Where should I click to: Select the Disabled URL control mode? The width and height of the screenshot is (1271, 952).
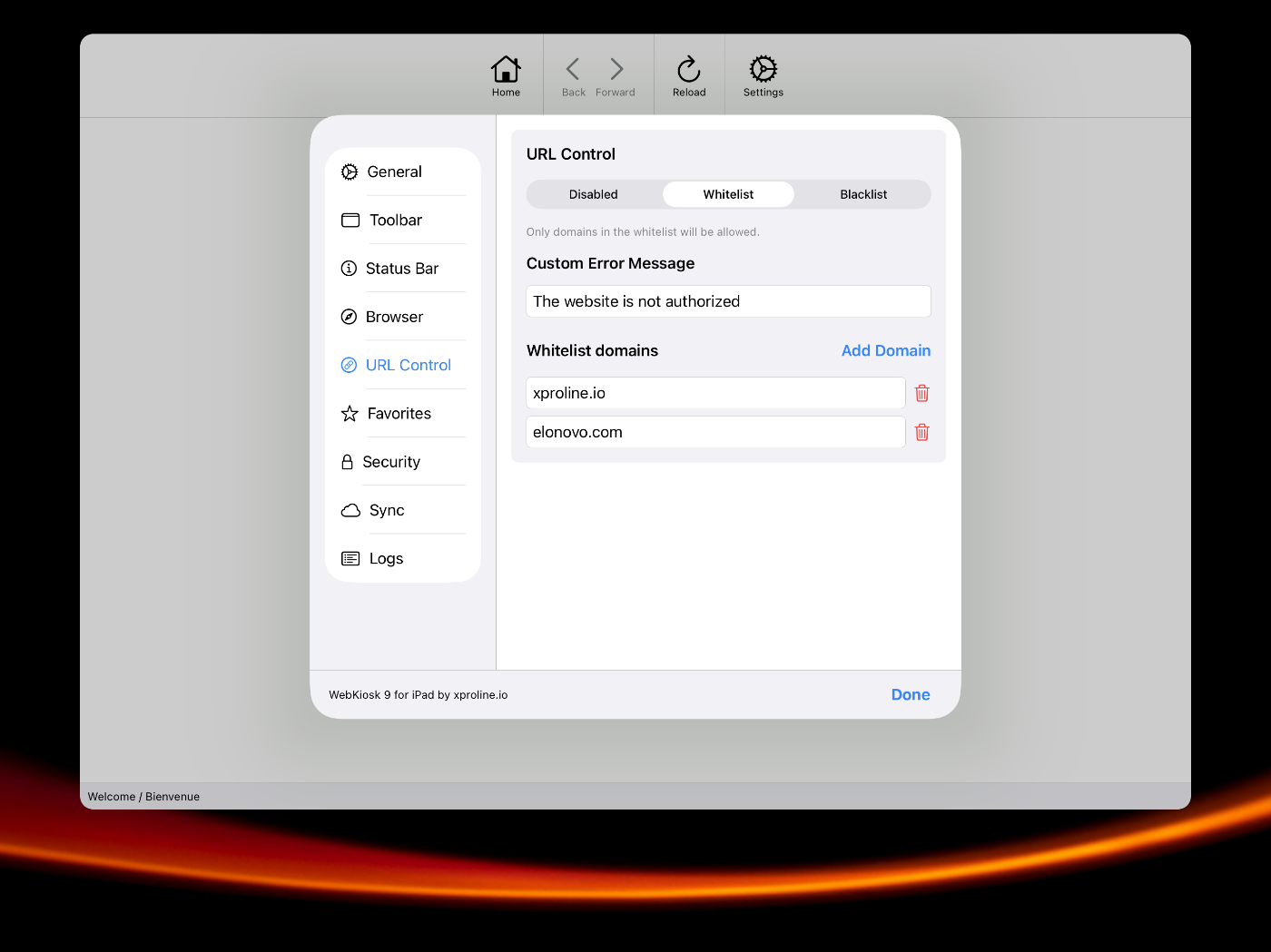593,194
